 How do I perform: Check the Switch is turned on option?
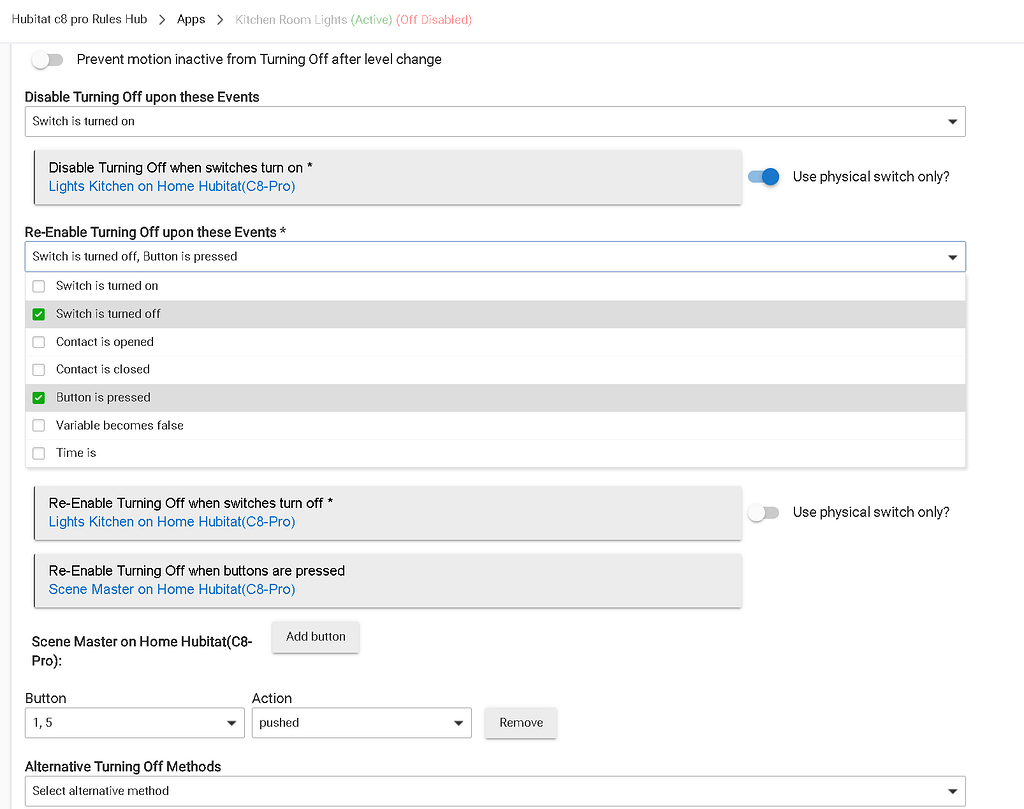click(39, 286)
